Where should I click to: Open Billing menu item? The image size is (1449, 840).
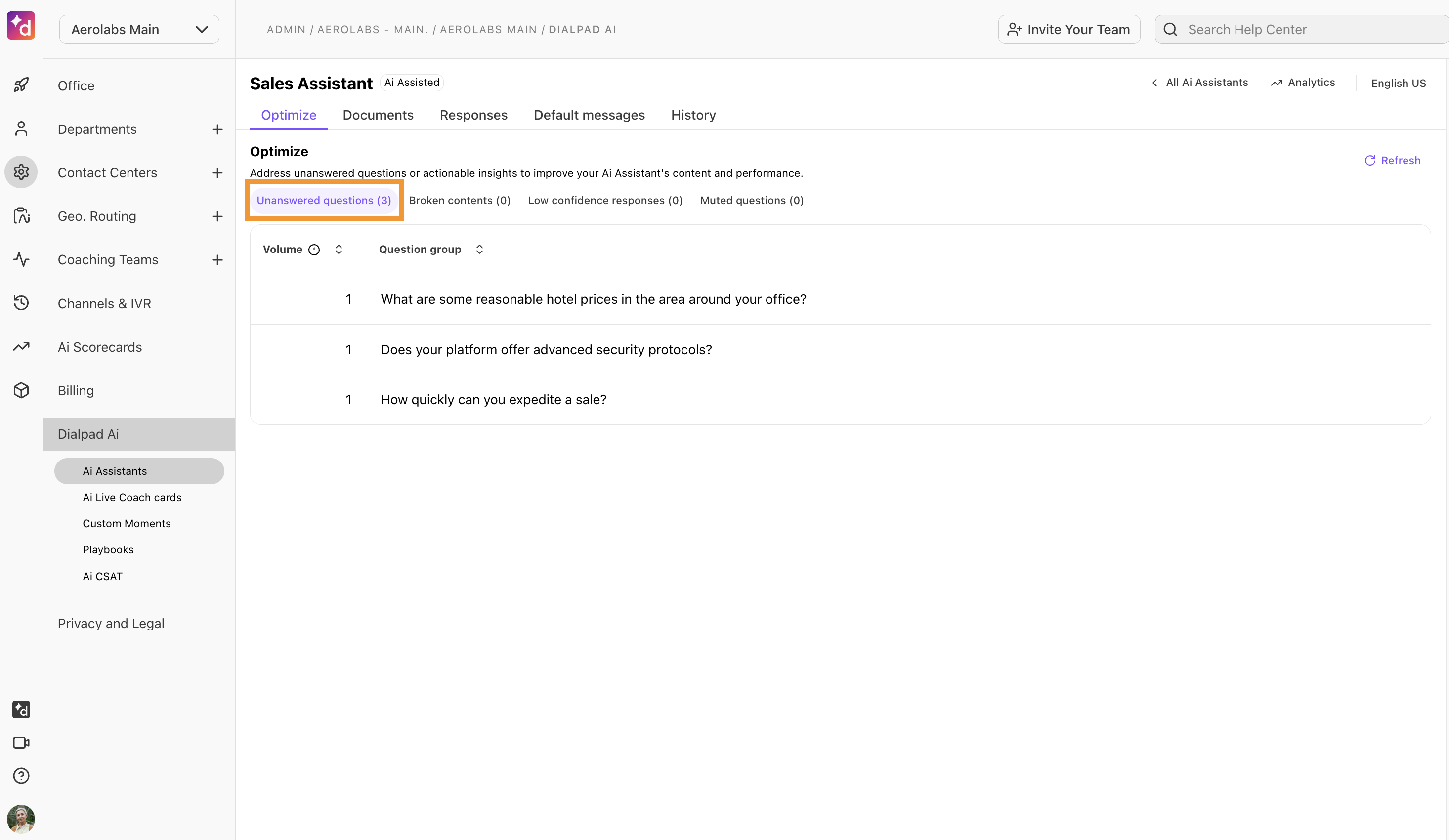[x=75, y=391]
